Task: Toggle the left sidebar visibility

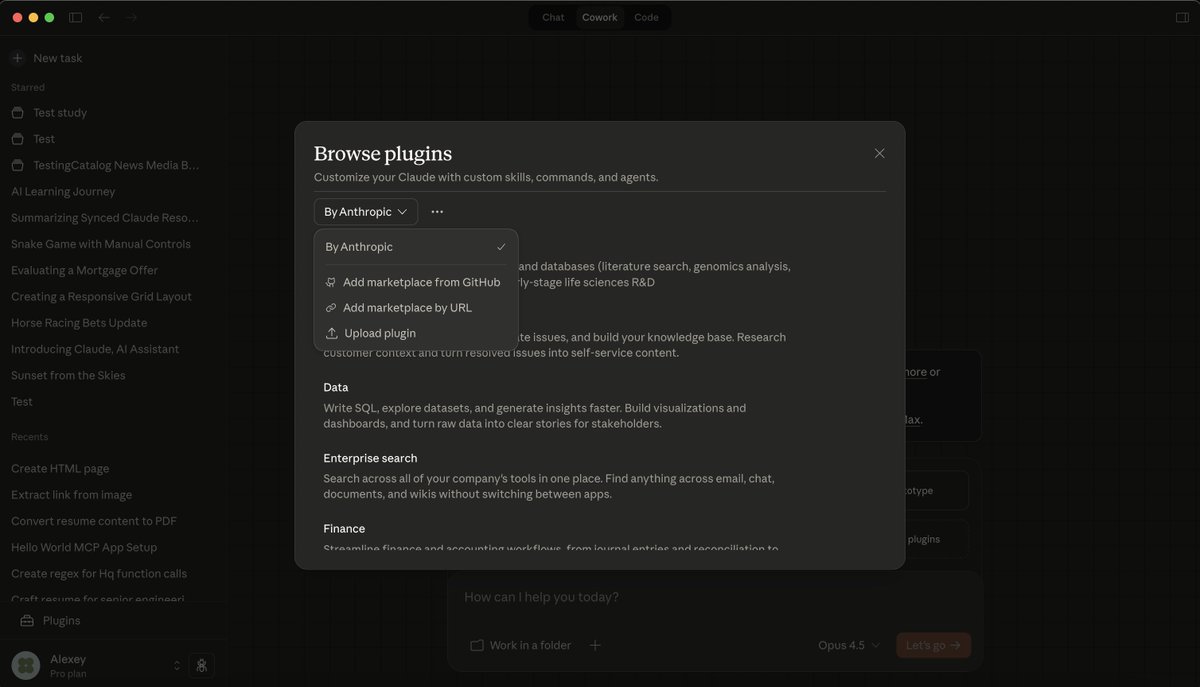Action: [74, 17]
